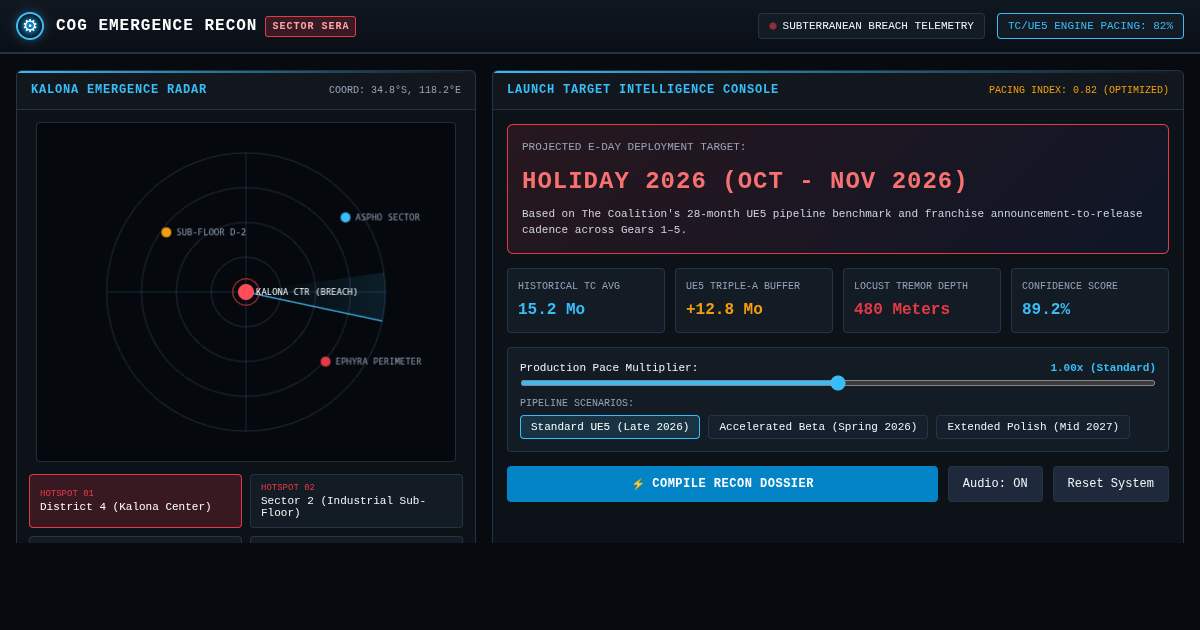Click the LAUNCH TARGET INTELLIGENCE CONSOLE title
The image size is (1200, 630).
pos(643,90)
